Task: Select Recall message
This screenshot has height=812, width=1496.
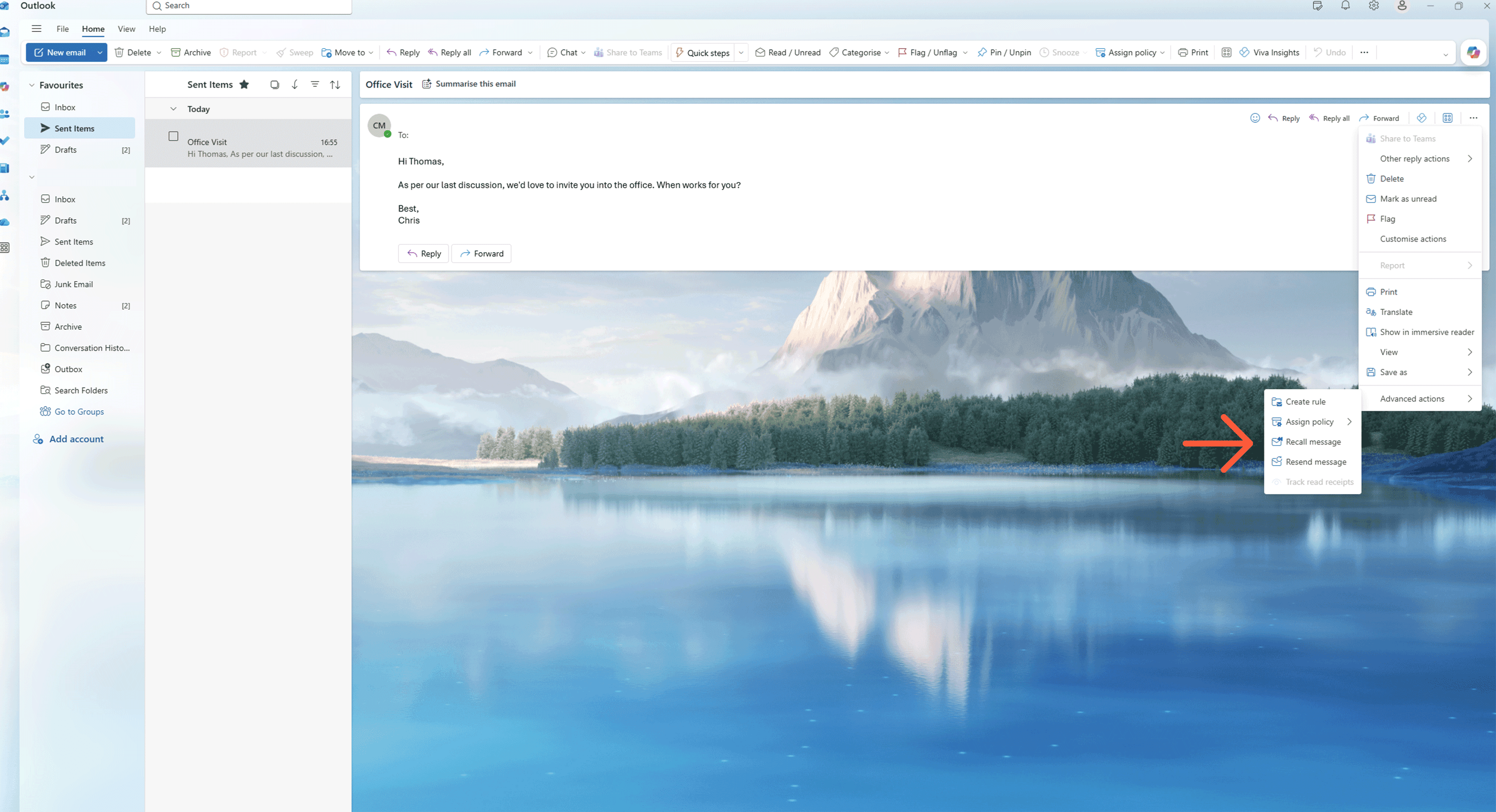Action: coord(1313,441)
